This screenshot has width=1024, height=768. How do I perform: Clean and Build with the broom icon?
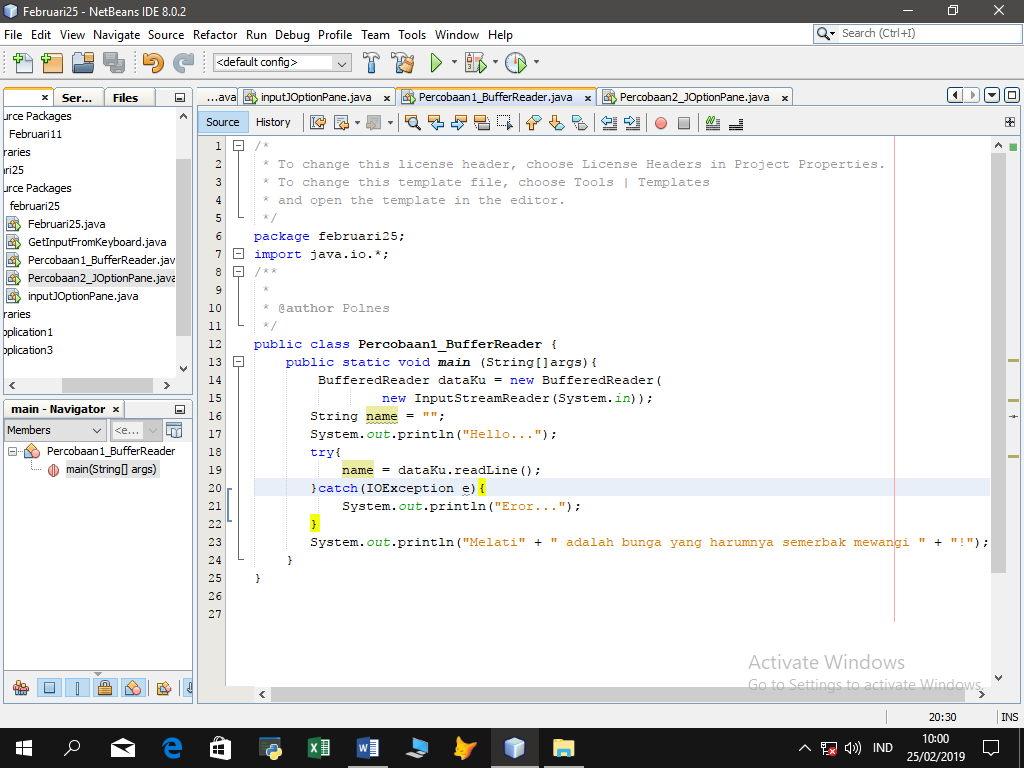click(402, 62)
